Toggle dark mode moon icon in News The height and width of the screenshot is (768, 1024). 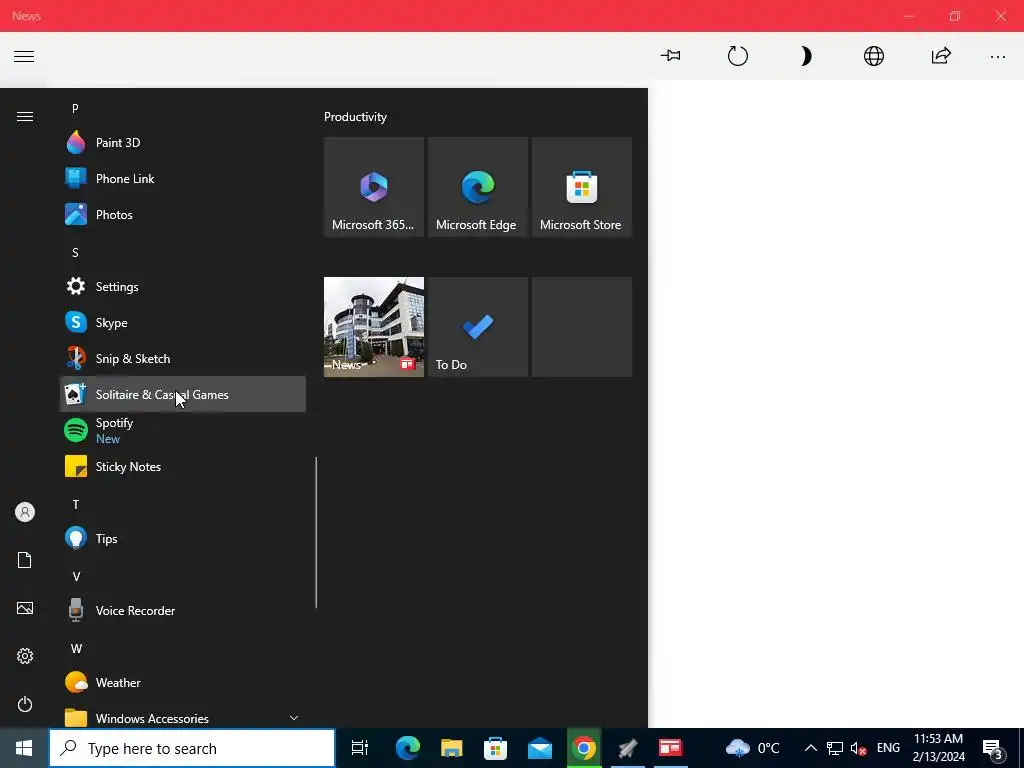pyautogui.click(x=806, y=56)
